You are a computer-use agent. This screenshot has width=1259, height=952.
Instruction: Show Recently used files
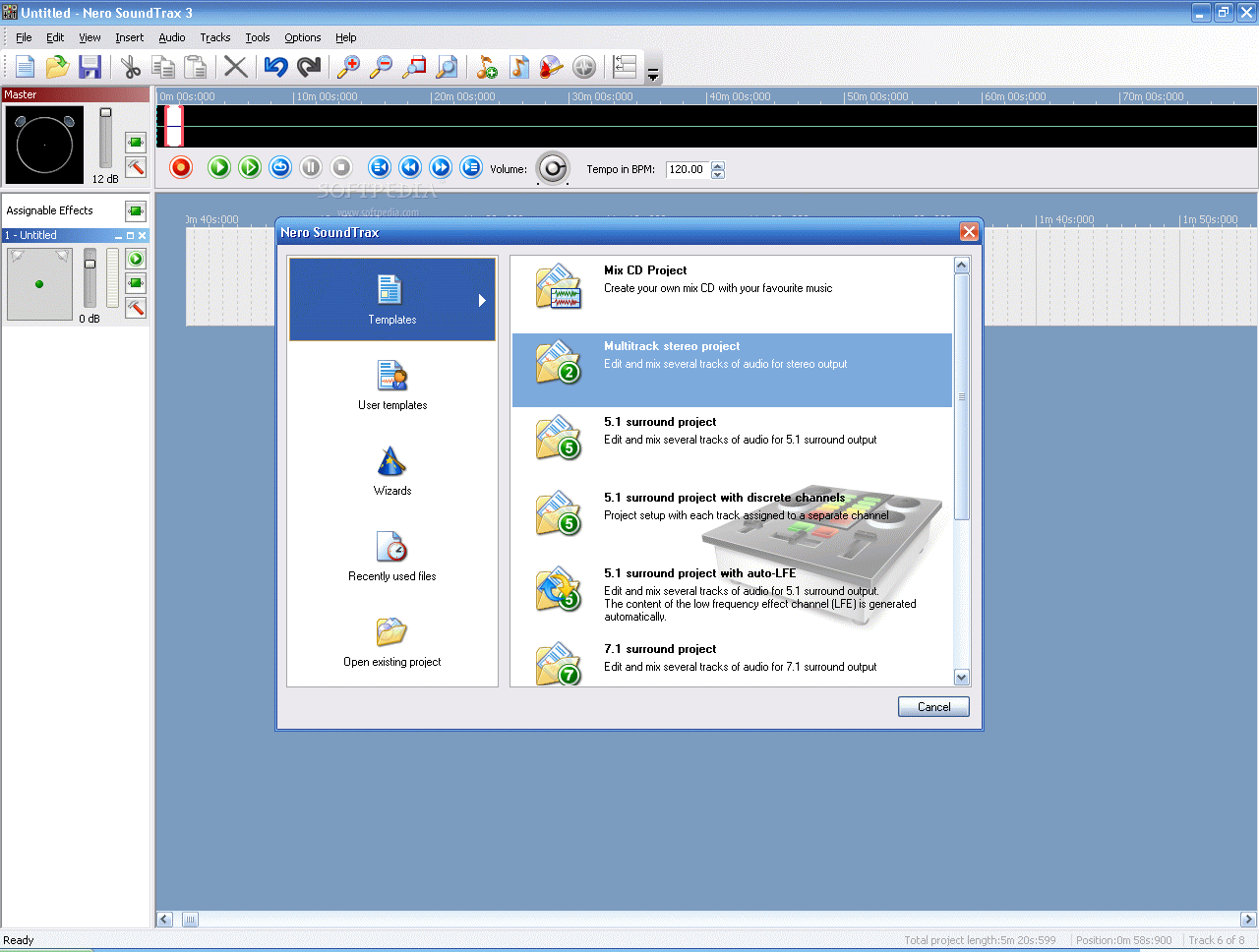click(x=392, y=557)
